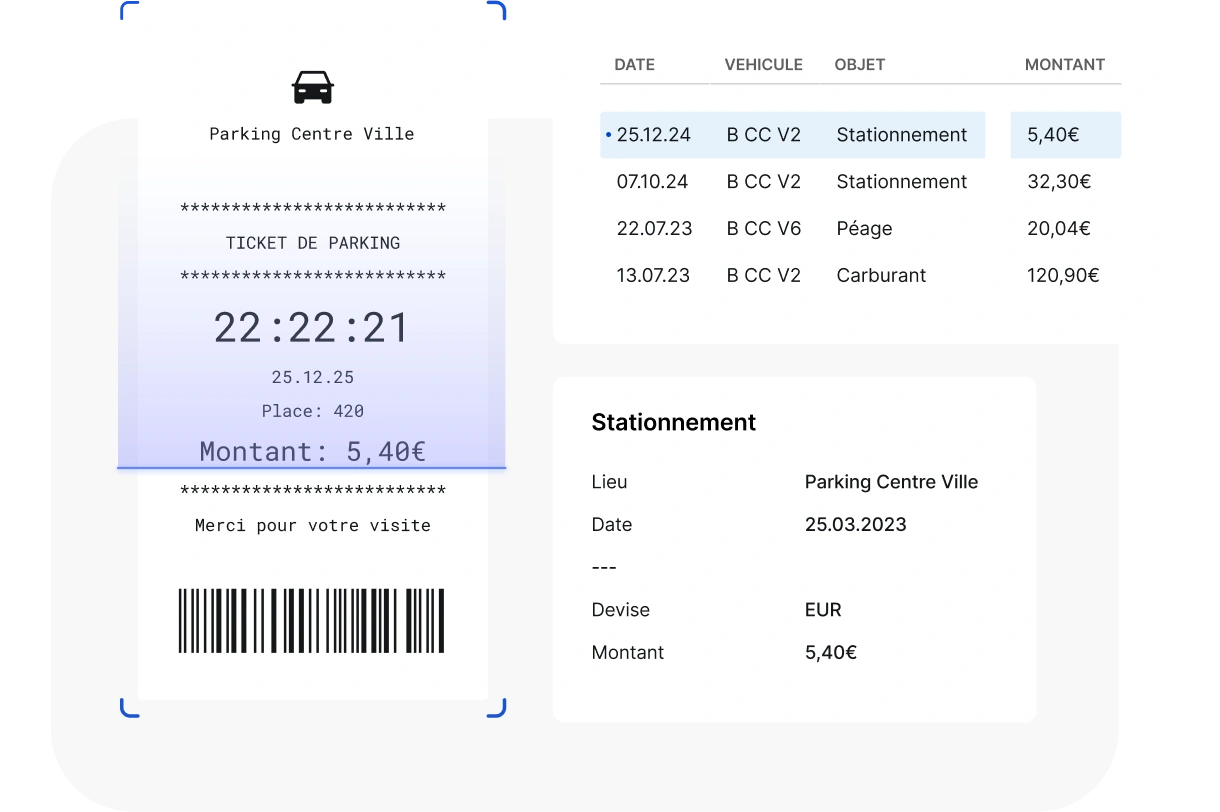
Task: Click the OBJET column header
Action: 859,64
